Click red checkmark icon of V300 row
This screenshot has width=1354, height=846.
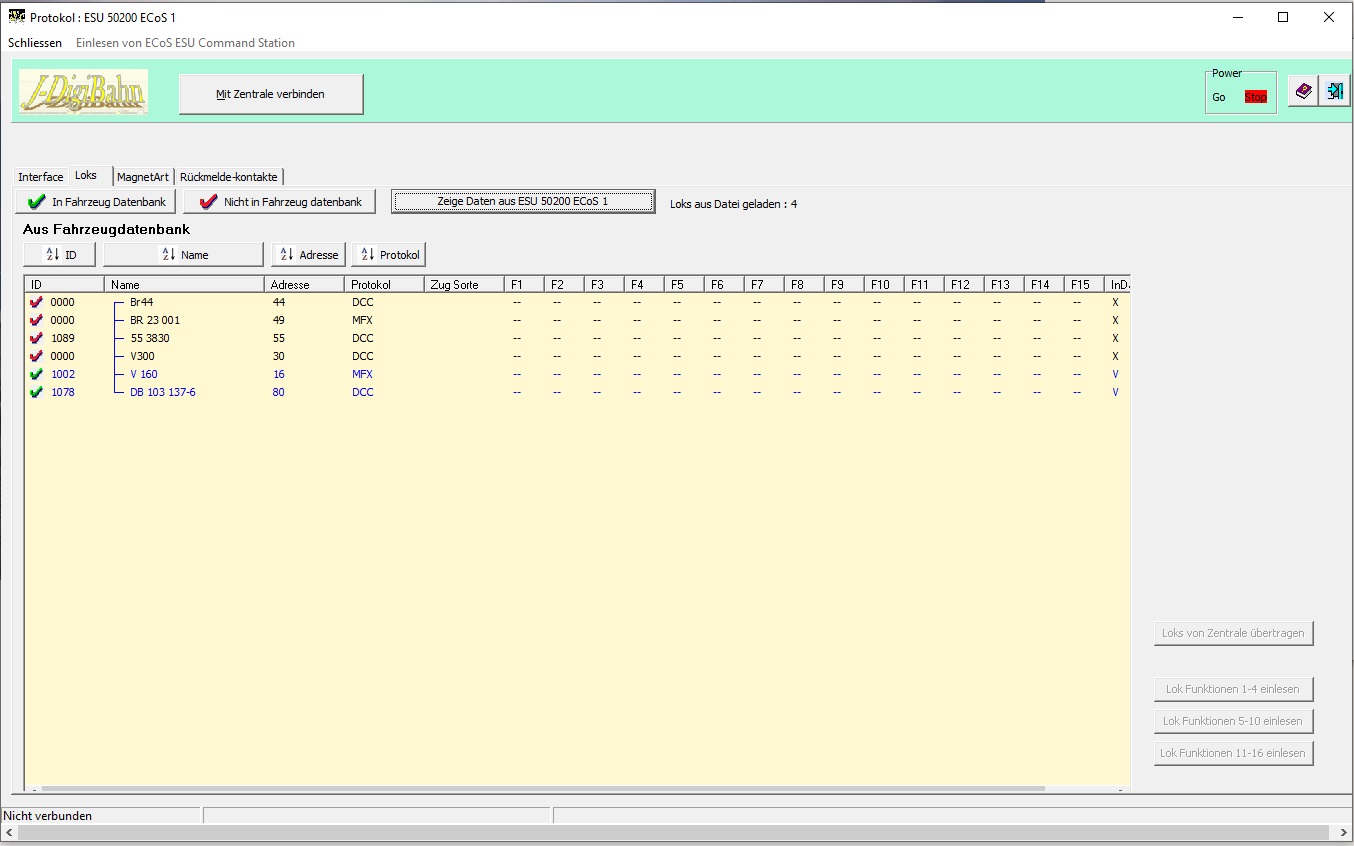pos(37,356)
